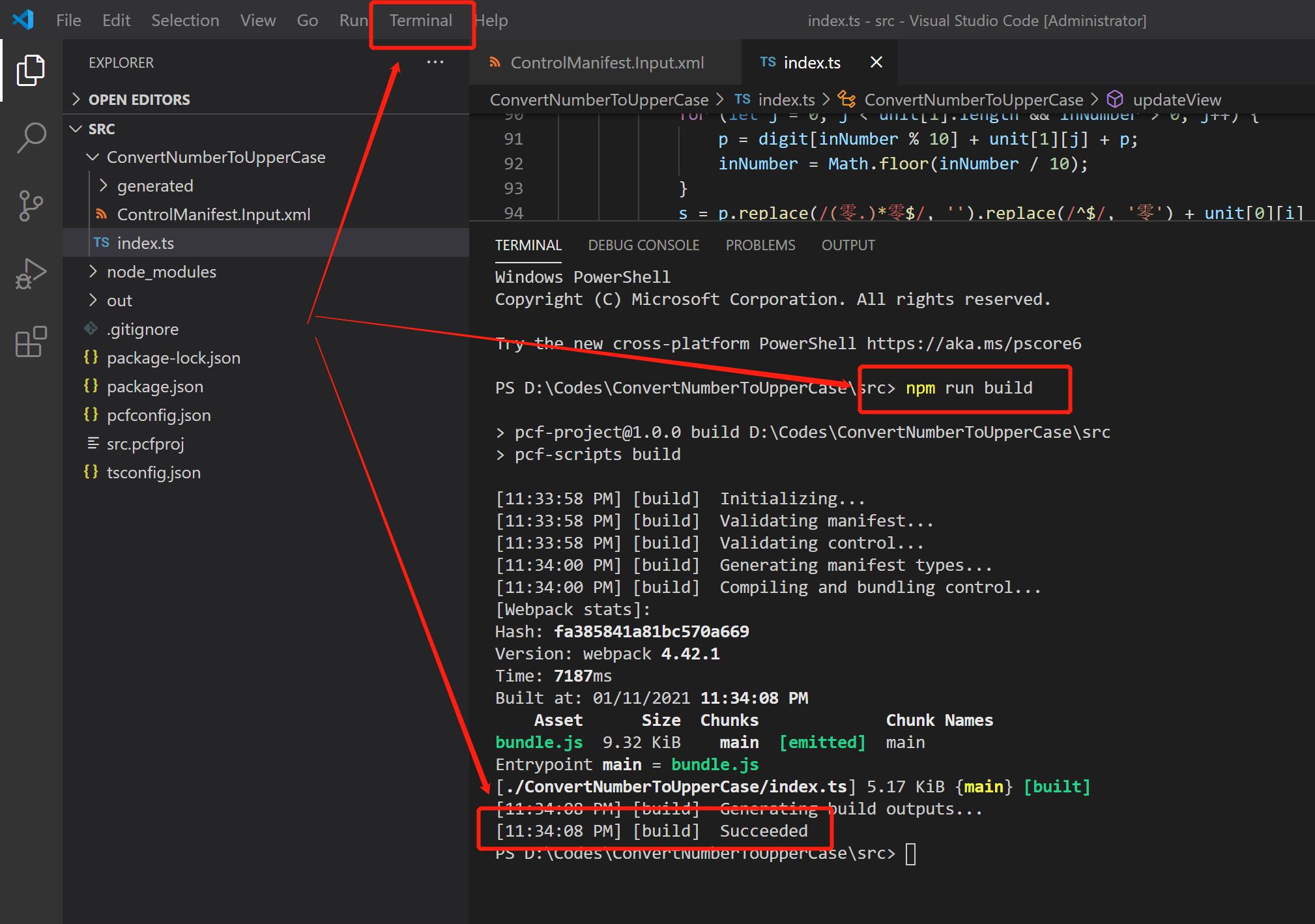Image resolution: width=1315 pixels, height=924 pixels.
Task: Click the terminal prompt cursor
Action: pos(911,854)
